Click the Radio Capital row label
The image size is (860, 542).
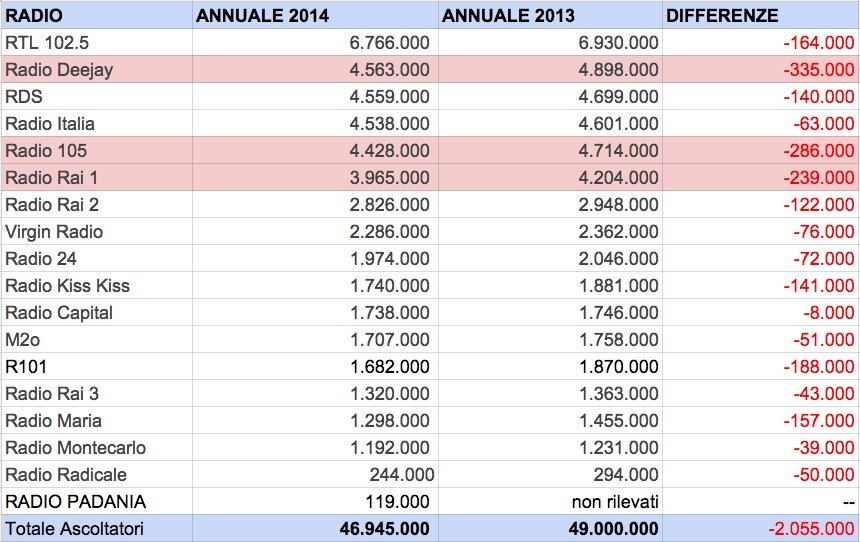[59, 313]
